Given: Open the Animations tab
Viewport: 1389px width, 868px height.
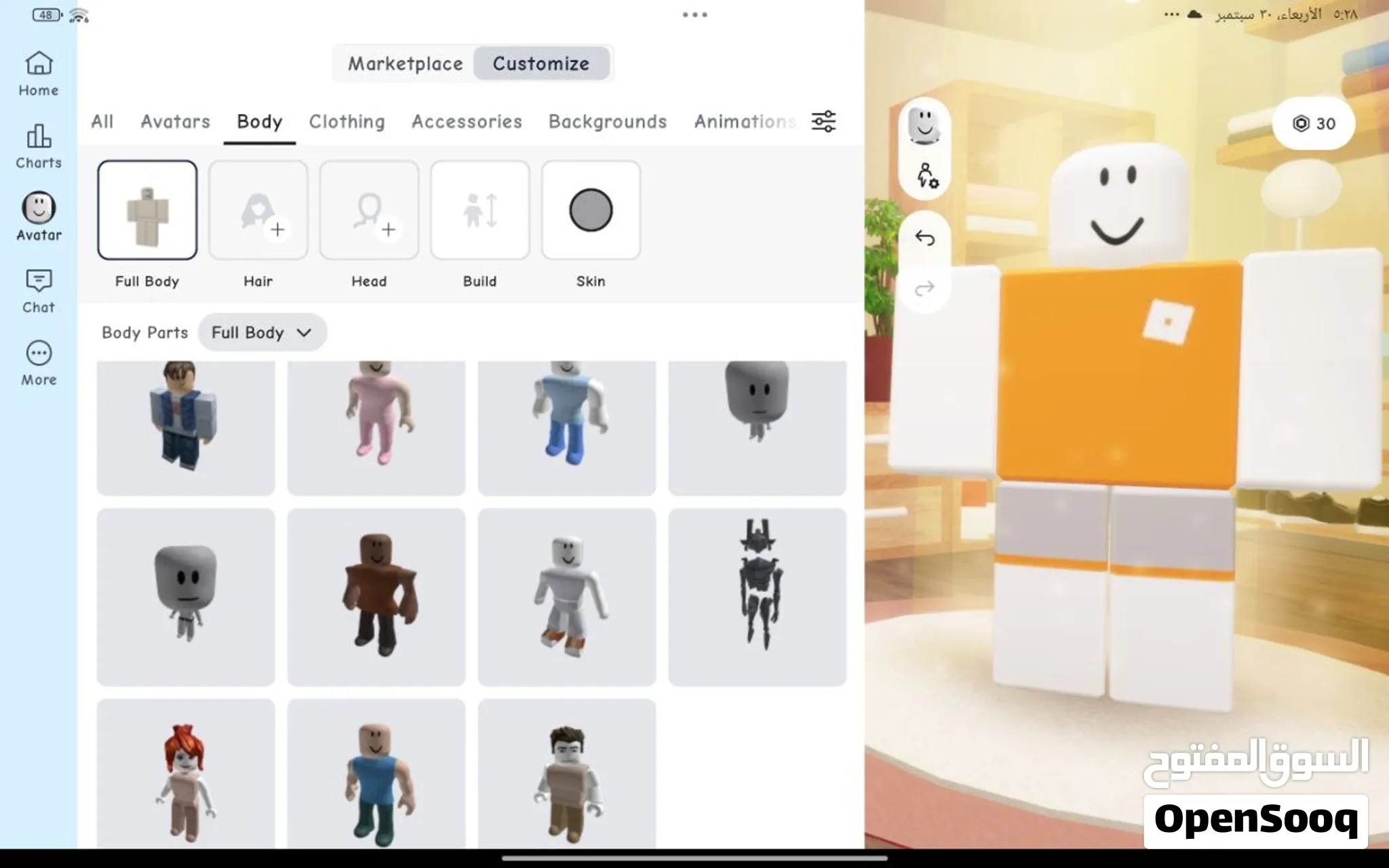Looking at the screenshot, I should (x=744, y=121).
